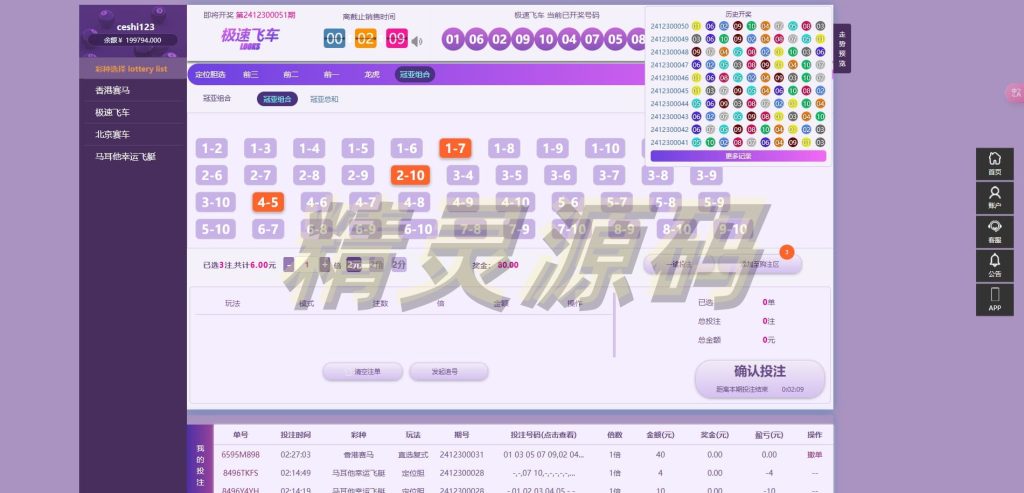Image resolution: width=1024 pixels, height=493 pixels.
Task: Switch to 前一 play tab
Action: coord(331,74)
